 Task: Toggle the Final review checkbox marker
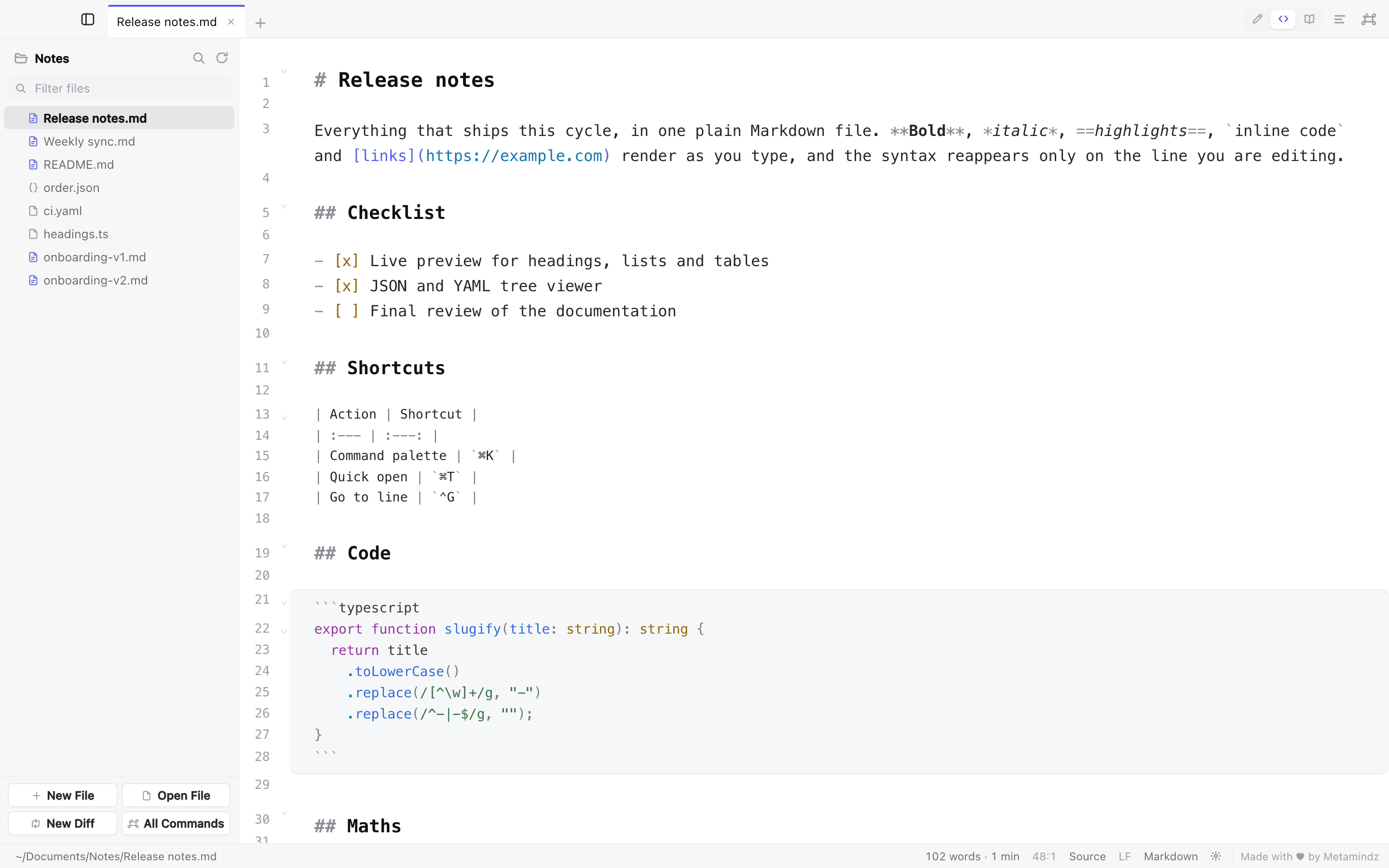347,311
